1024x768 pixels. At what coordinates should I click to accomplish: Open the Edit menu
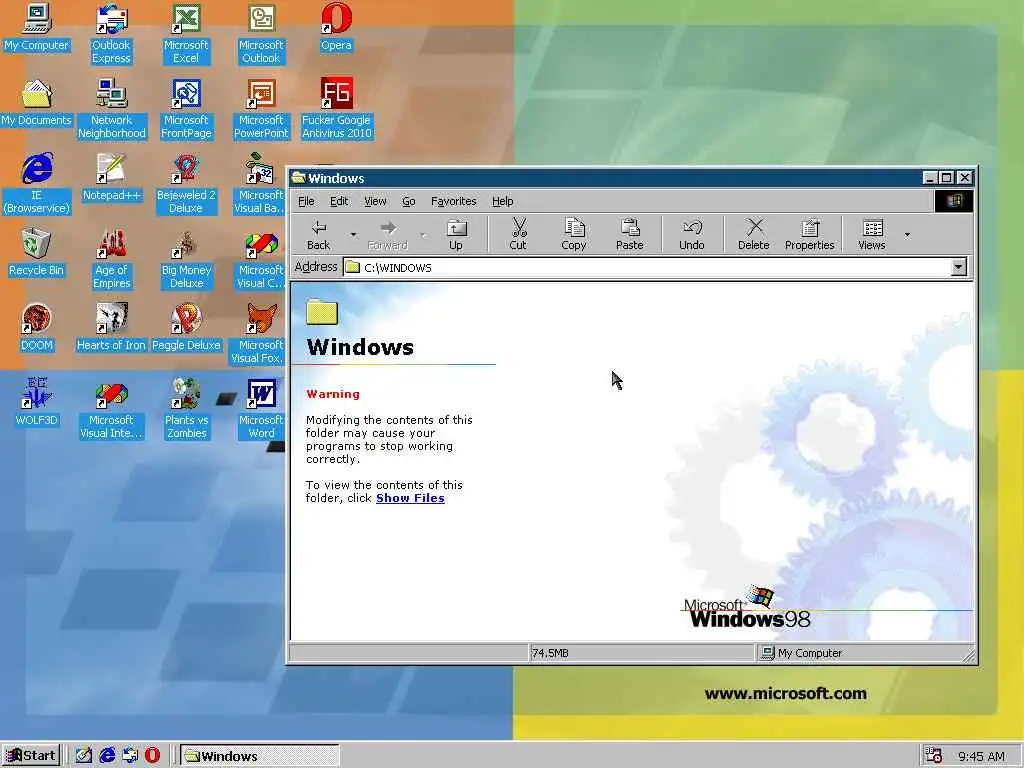coord(339,201)
